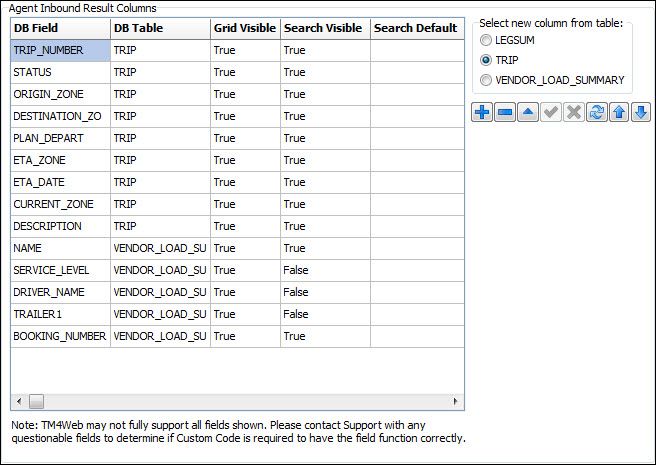Click Search Visible cell for SERVICE_LEVEL
Image resolution: width=656 pixels, height=465 pixels.
[x=324, y=270]
